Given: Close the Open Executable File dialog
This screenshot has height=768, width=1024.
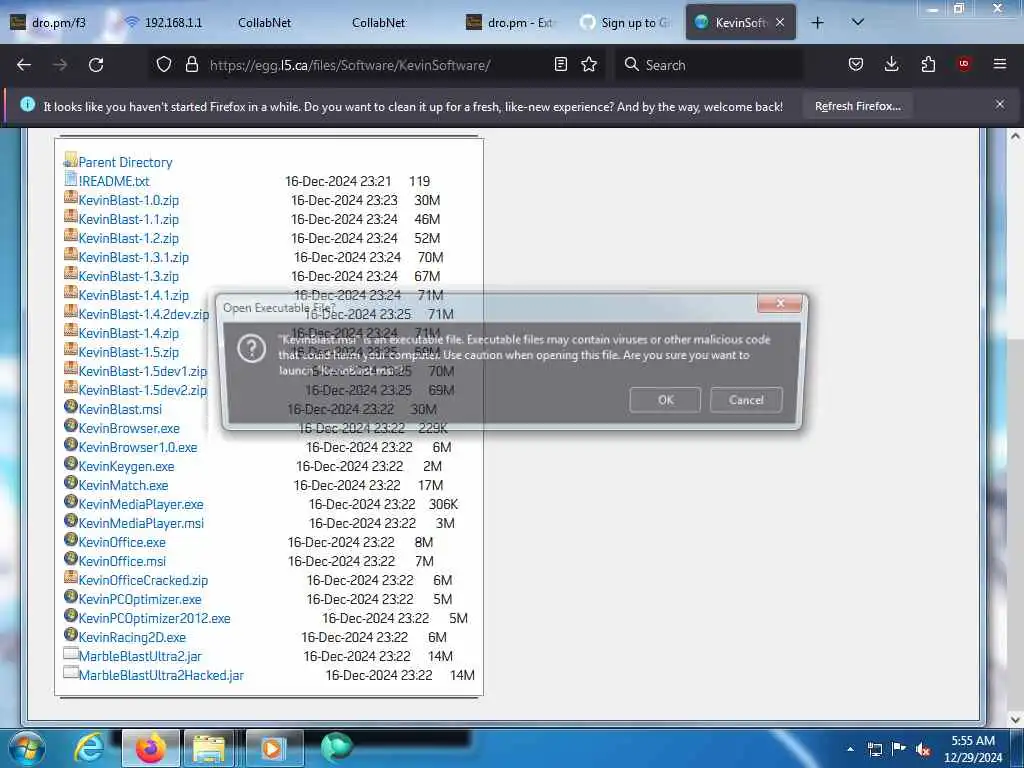Looking at the screenshot, I should [x=779, y=304].
